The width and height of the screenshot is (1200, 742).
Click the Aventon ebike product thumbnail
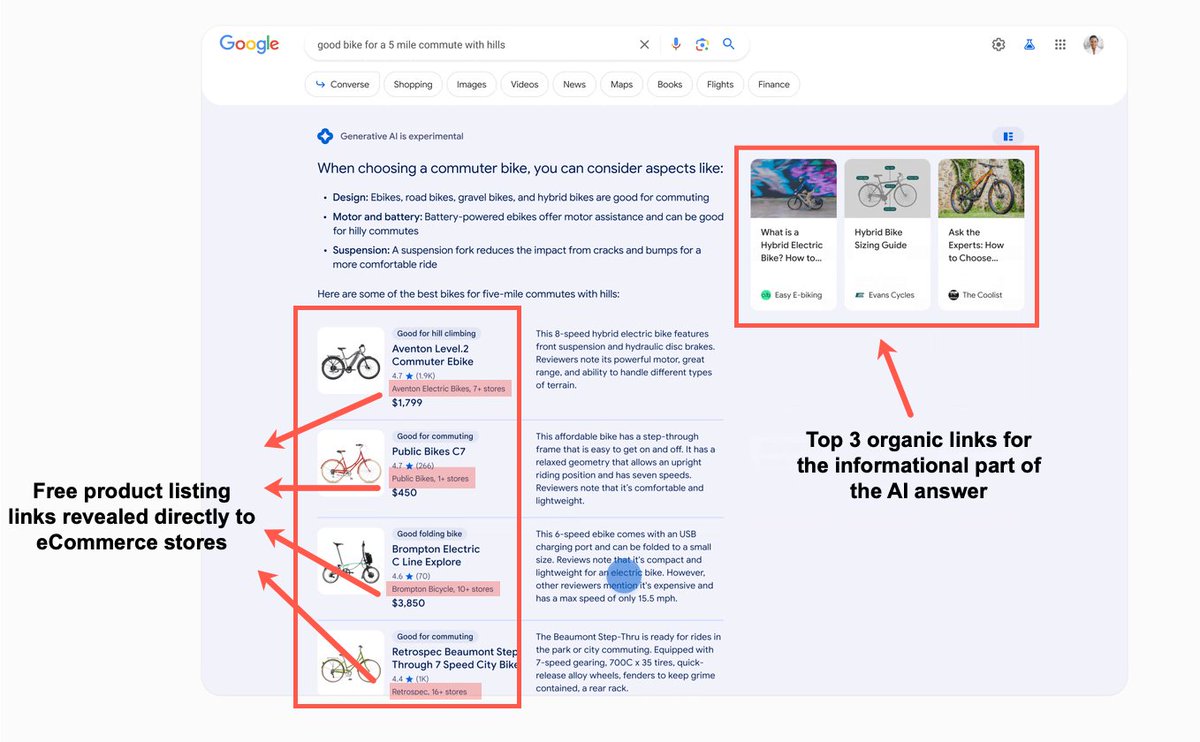click(x=351, y=360)
